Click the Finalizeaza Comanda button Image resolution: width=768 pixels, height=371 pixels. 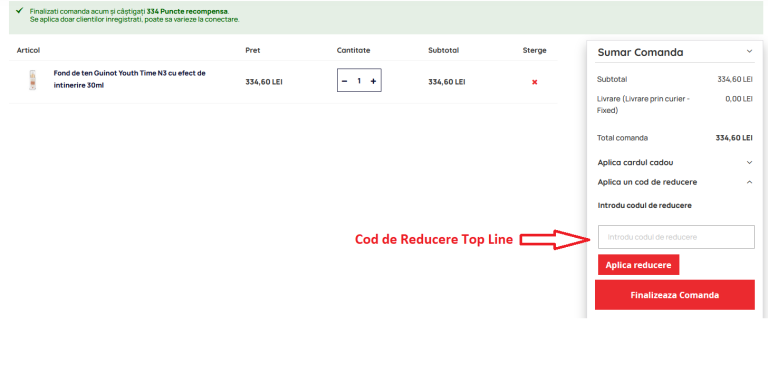[674, 295]
